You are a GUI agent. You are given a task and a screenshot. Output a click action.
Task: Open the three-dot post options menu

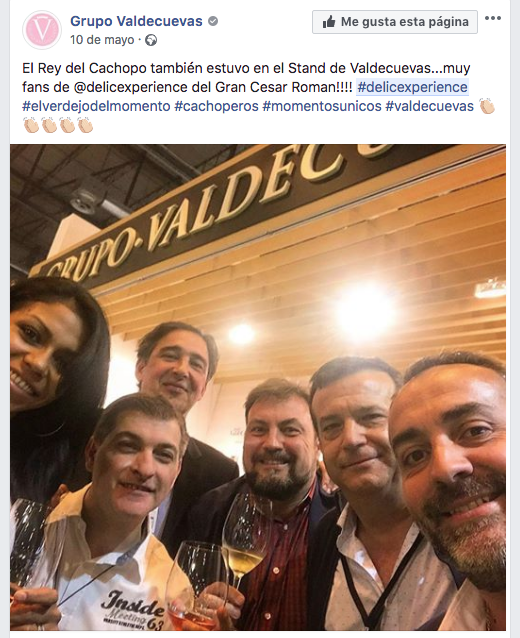click(493, 18)
